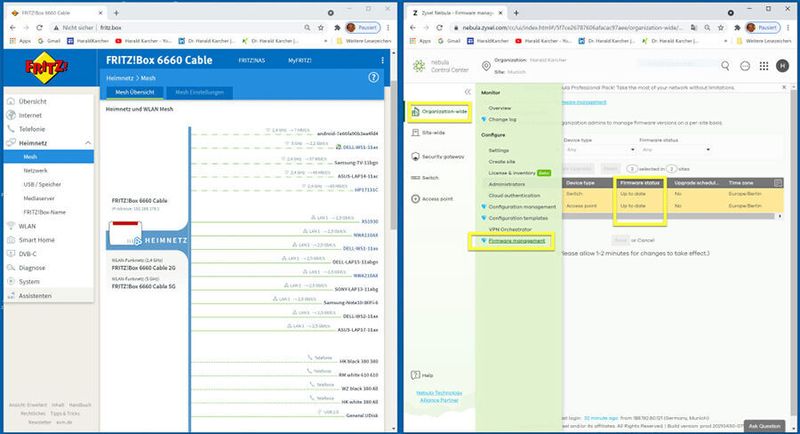800x434 pixels.
Task: Open table column settings icon in Nebula table header
Action: click(x=778, y=183)
